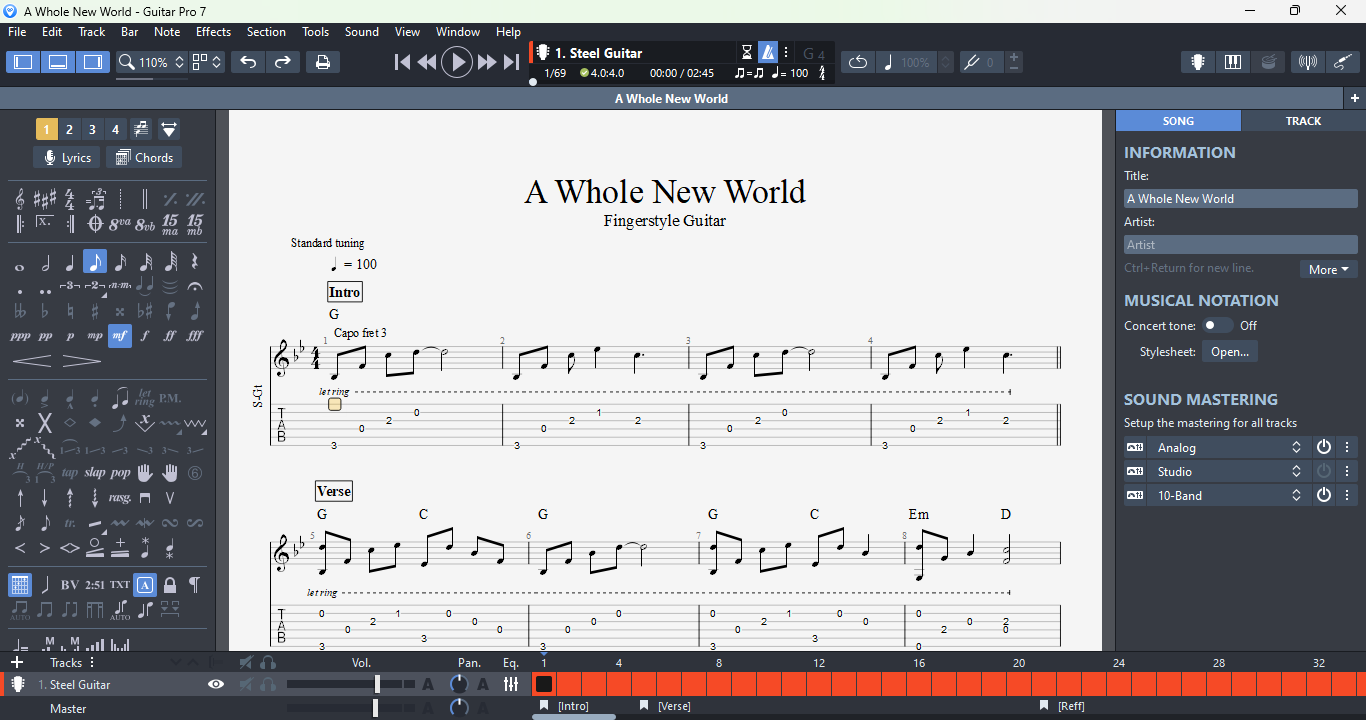Add a fermata to the note
This screenshot has height=720, width=1366.
coord(195,287)
